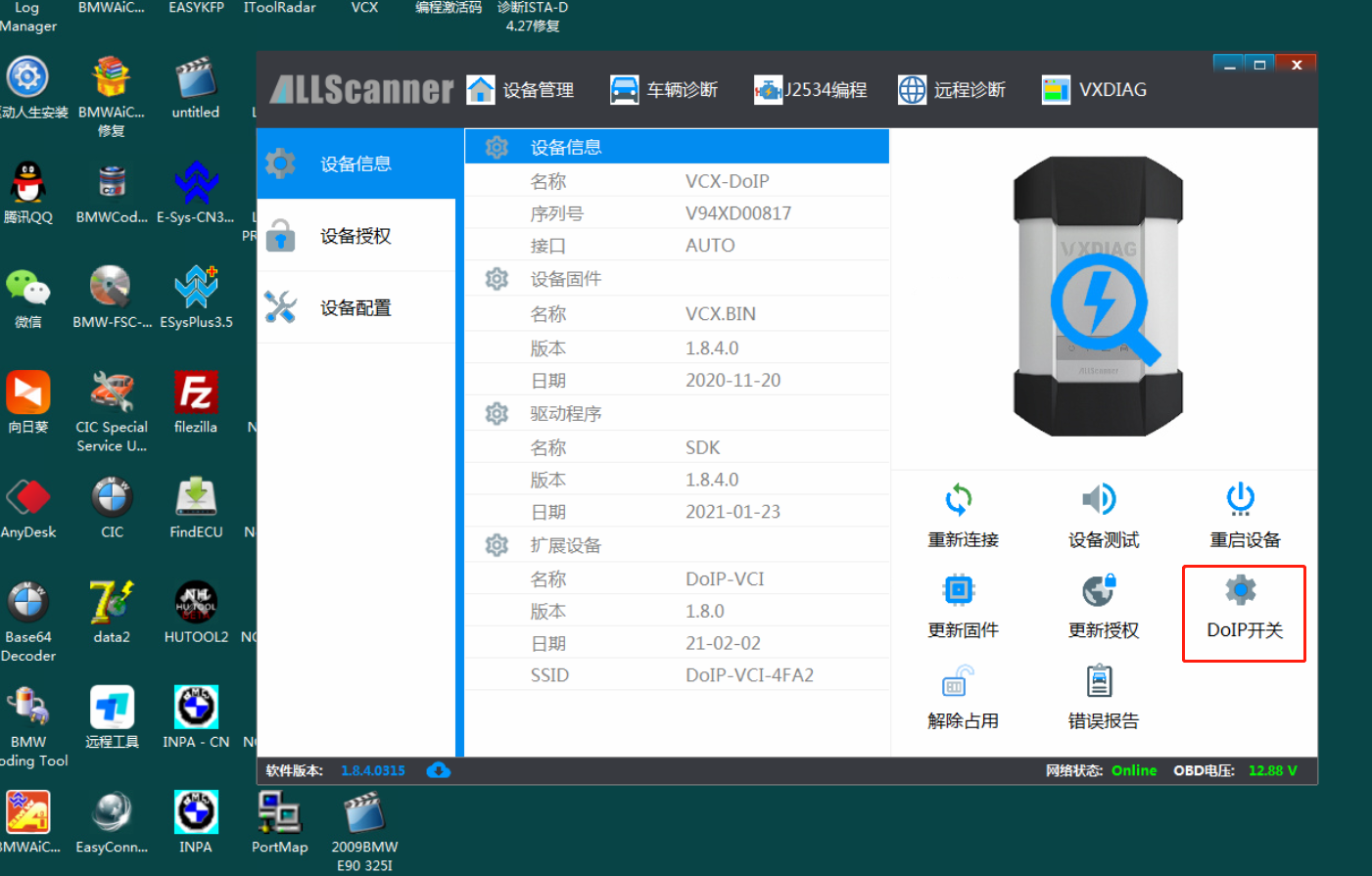1372x876 pixels.
Task: Click the 重新连接 reconnect icon
Action: pyautogui.click(x=959, y=499)
